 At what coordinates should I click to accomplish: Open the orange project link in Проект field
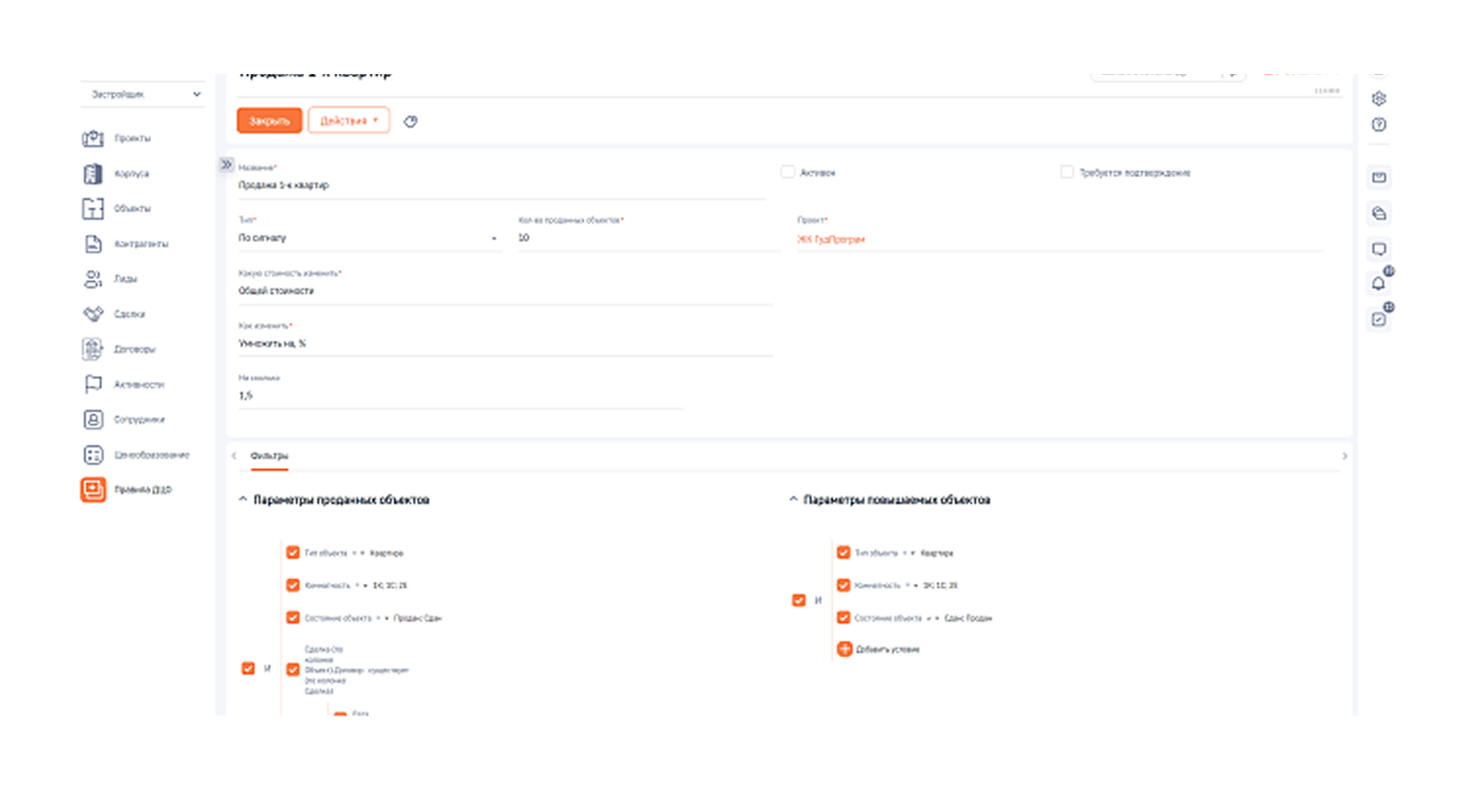coord(831,239)
